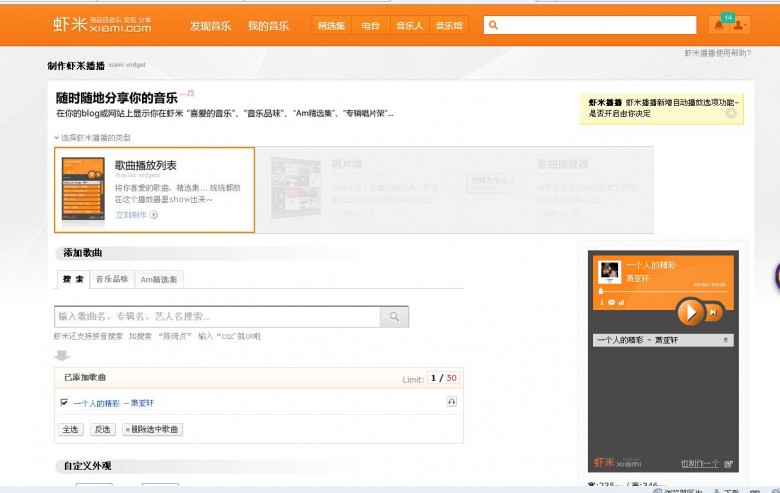Click the magnifier icon in the orange header
The height and width of the screenshot is (493, 780).
[494, 26]
